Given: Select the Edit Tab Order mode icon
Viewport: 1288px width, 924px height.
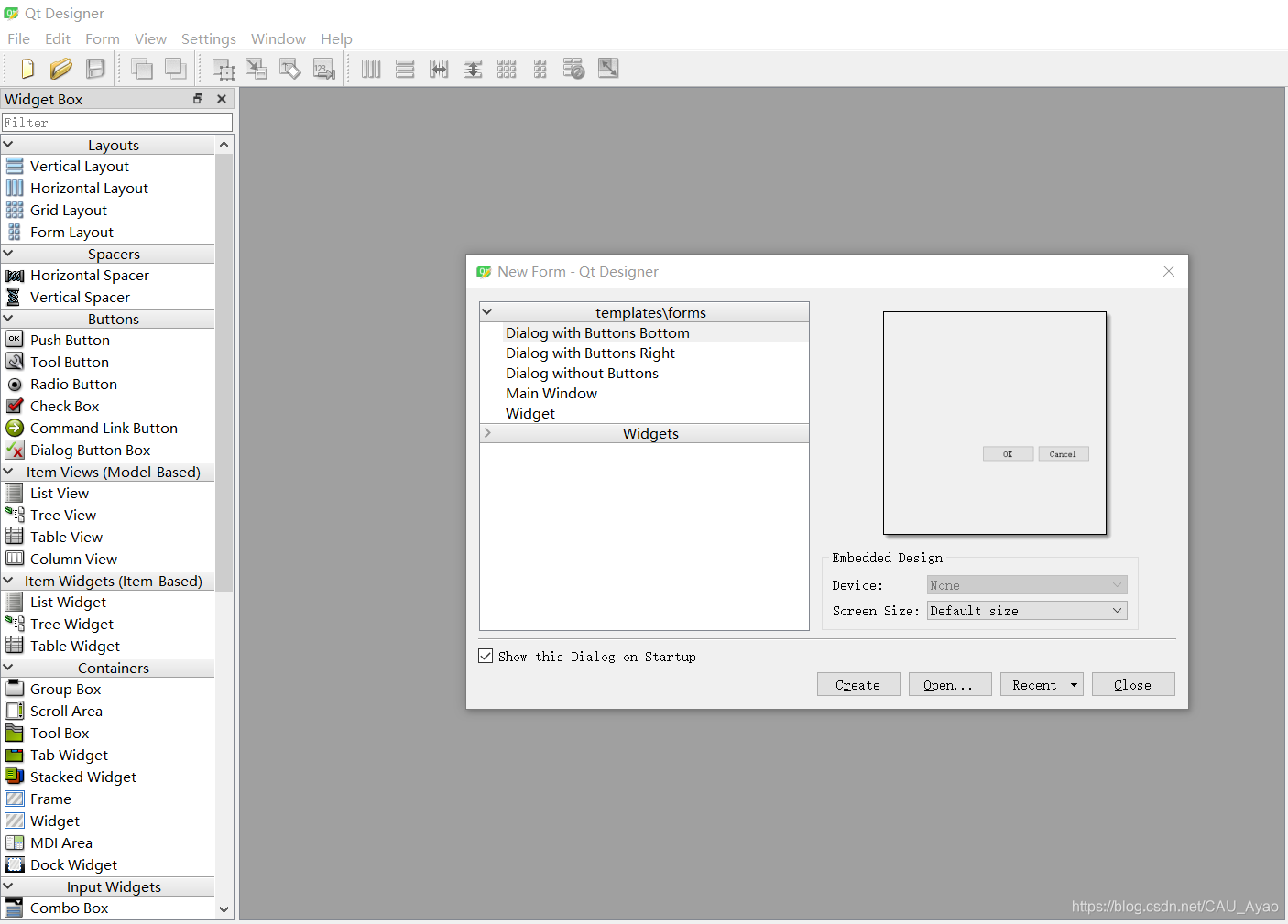Looking at the screenshot, I should pos(324,69).
